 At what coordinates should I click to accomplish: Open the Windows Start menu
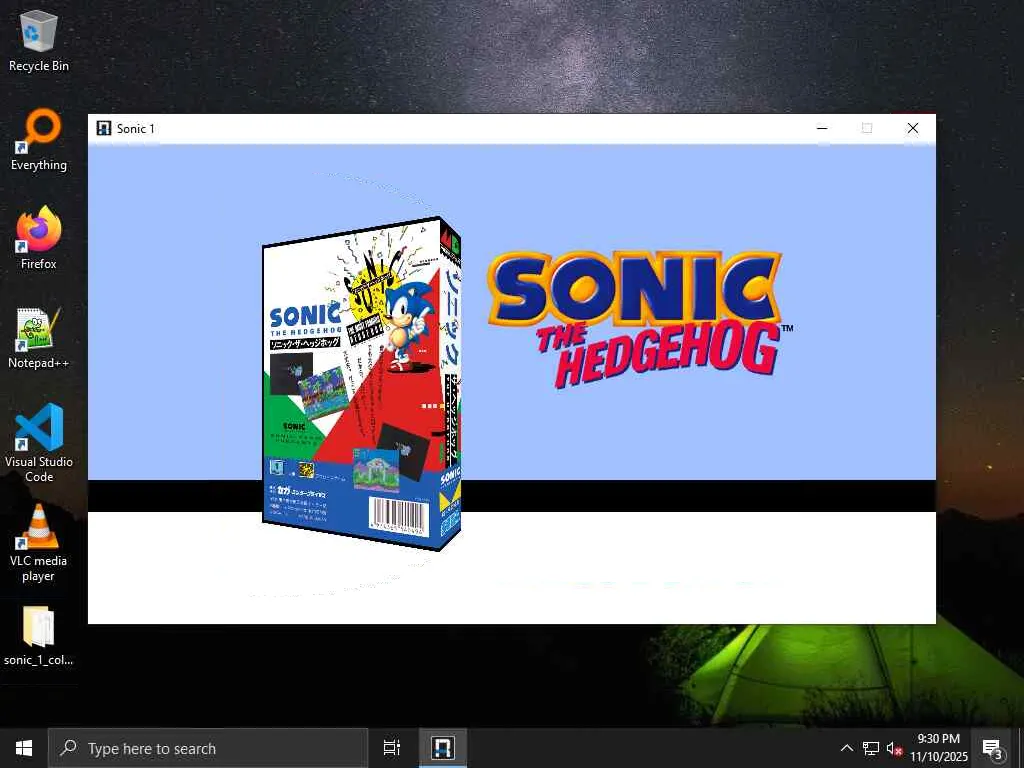coord(24,748)
